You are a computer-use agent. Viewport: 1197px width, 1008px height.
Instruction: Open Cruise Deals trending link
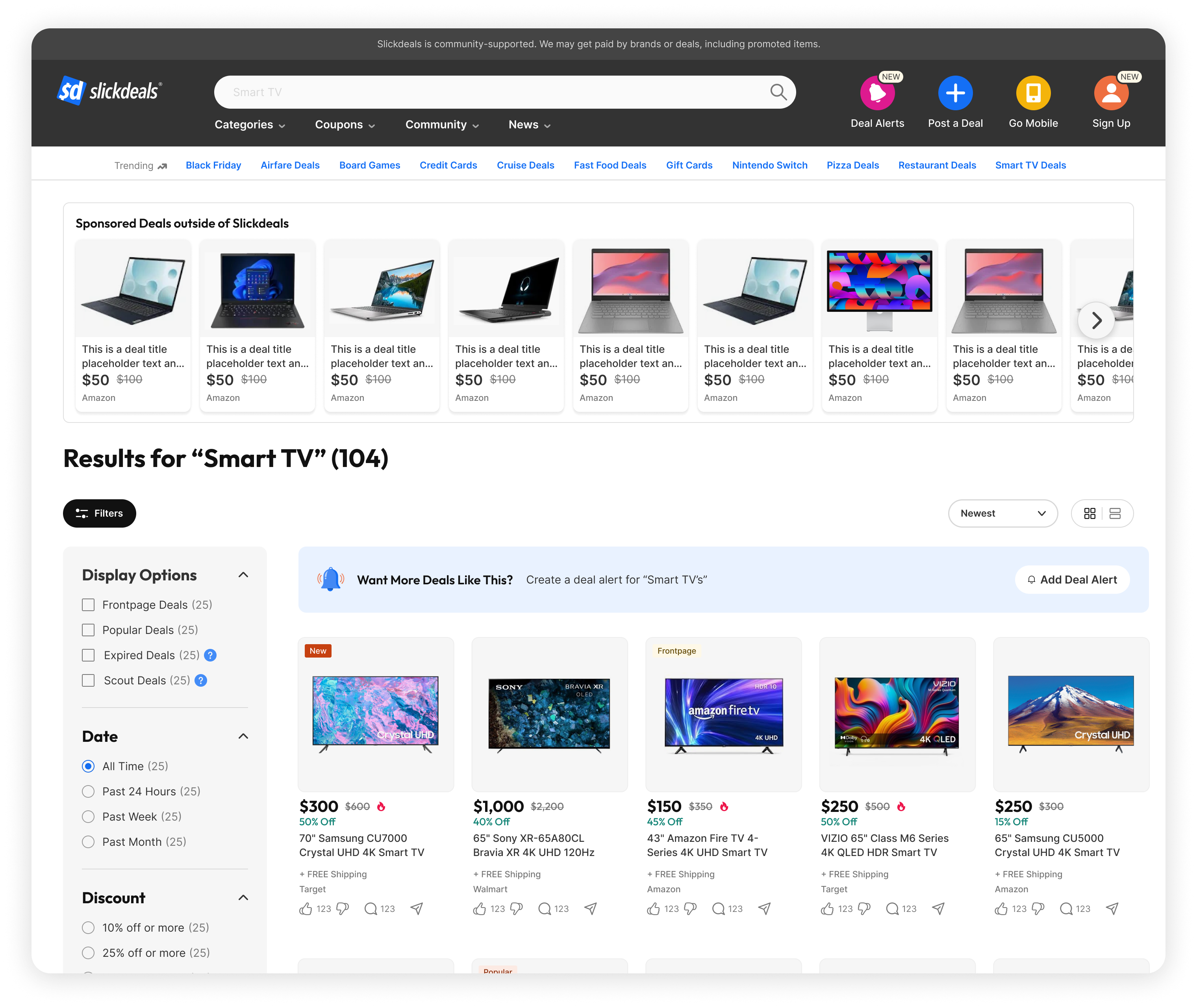(525, 165)
